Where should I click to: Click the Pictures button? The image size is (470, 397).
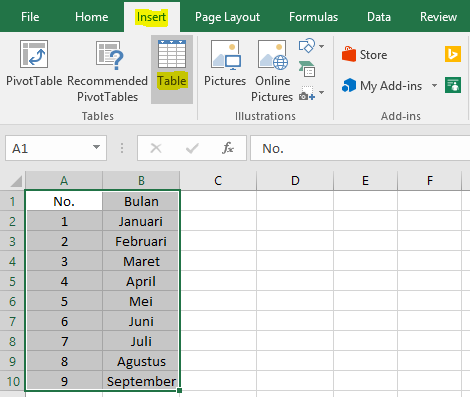tap(225, 63)
